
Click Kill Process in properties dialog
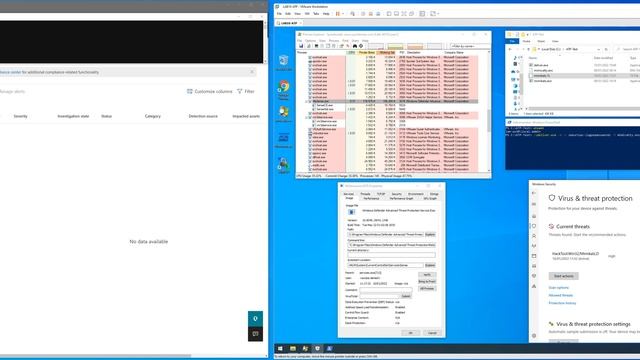[427, 289]
